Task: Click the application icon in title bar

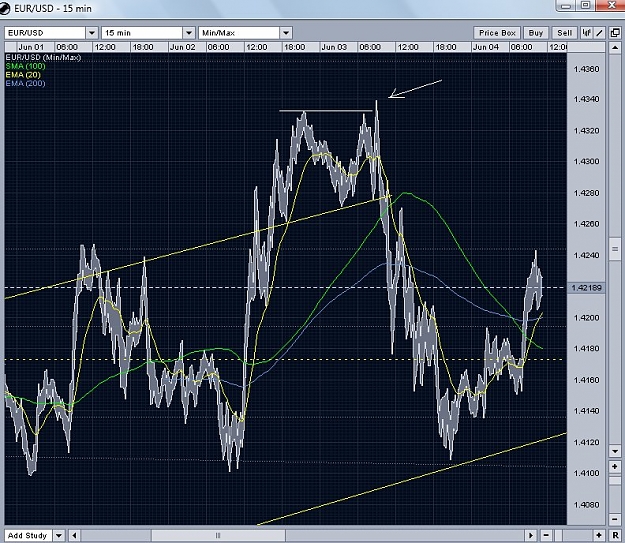Action: pyautogui.click(x=5, y=9)
